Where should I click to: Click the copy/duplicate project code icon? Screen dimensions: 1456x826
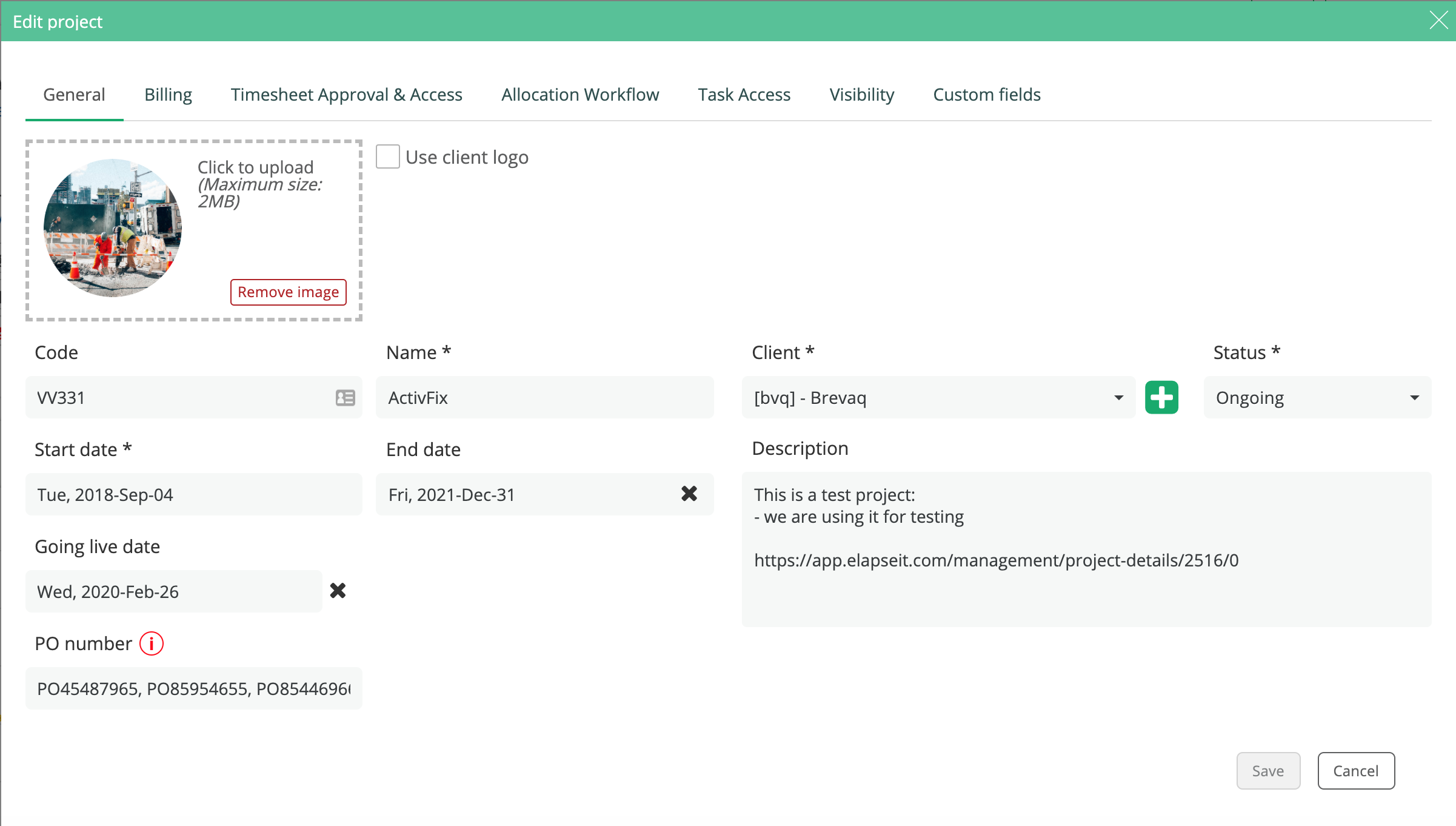pyautogui.click(x=346, y=398)
